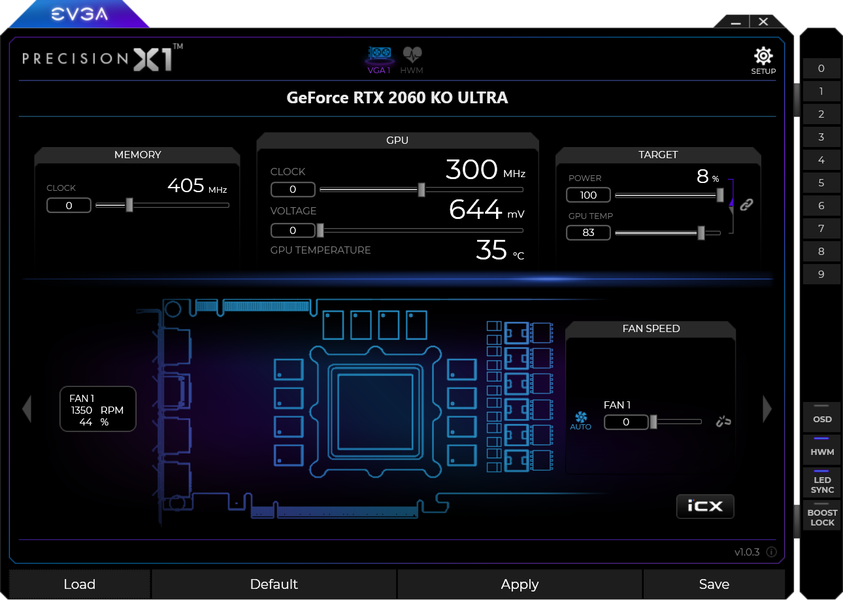Click the GPU temp field showing 83
Image resolution: width=843 pixels, height=600 pixels.
tap(588, 233)
